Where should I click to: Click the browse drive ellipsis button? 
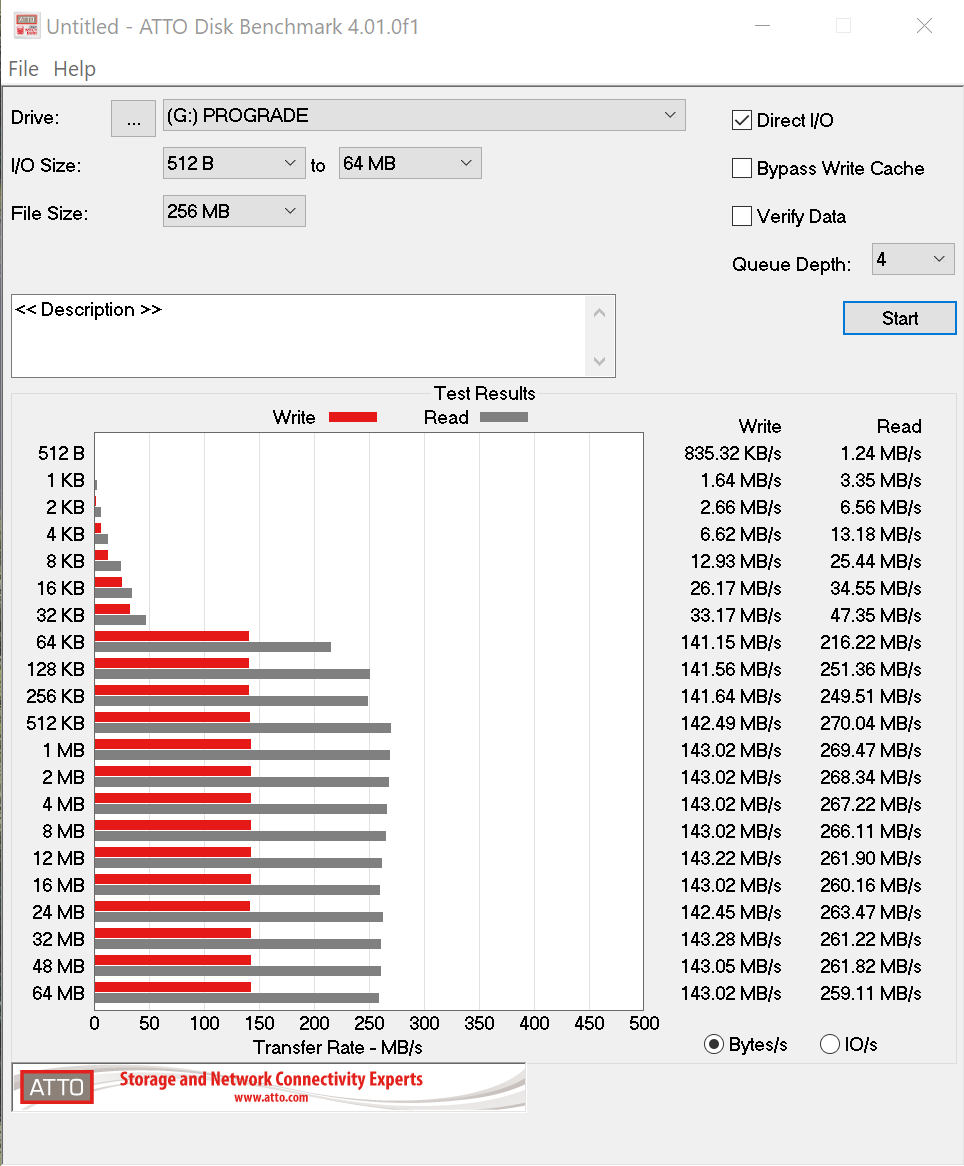pyautogui.click(x=133, y=118)
